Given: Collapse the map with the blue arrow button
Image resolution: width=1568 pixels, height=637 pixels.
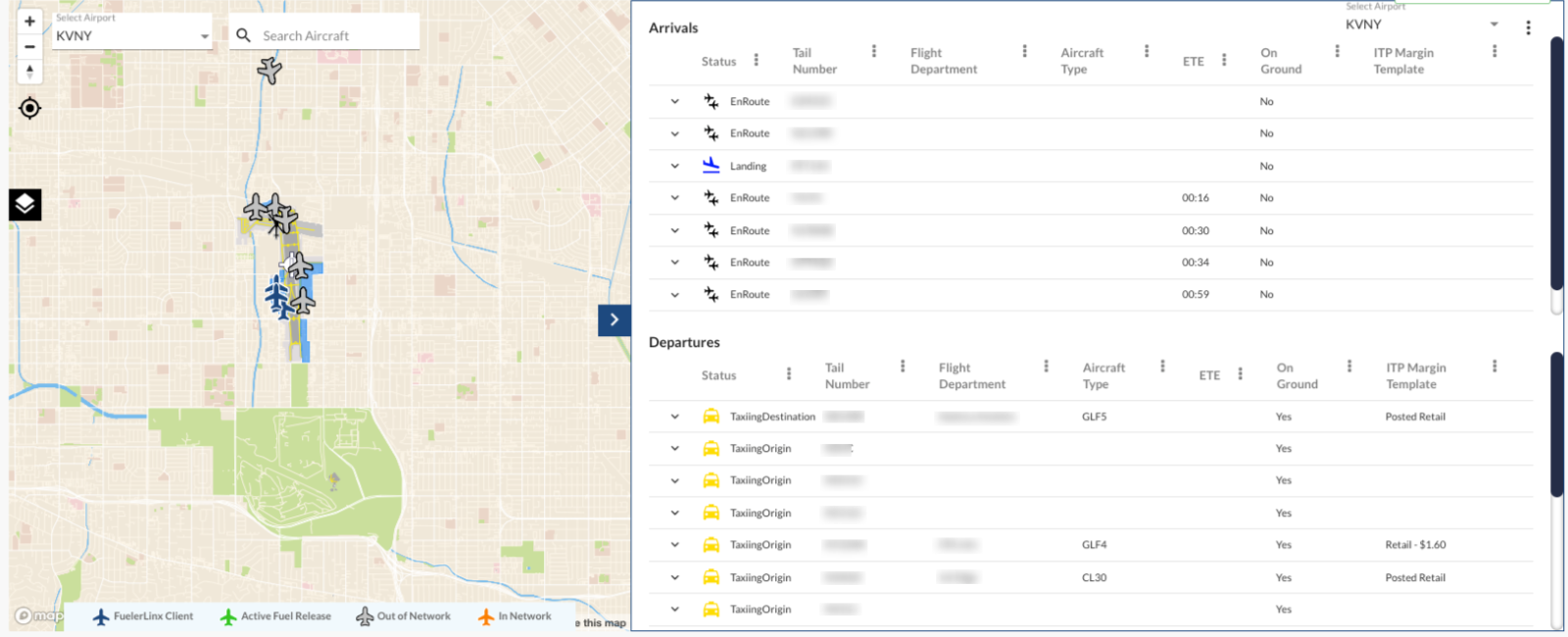Looking at the screenshot, I should (x=614, y=319).
